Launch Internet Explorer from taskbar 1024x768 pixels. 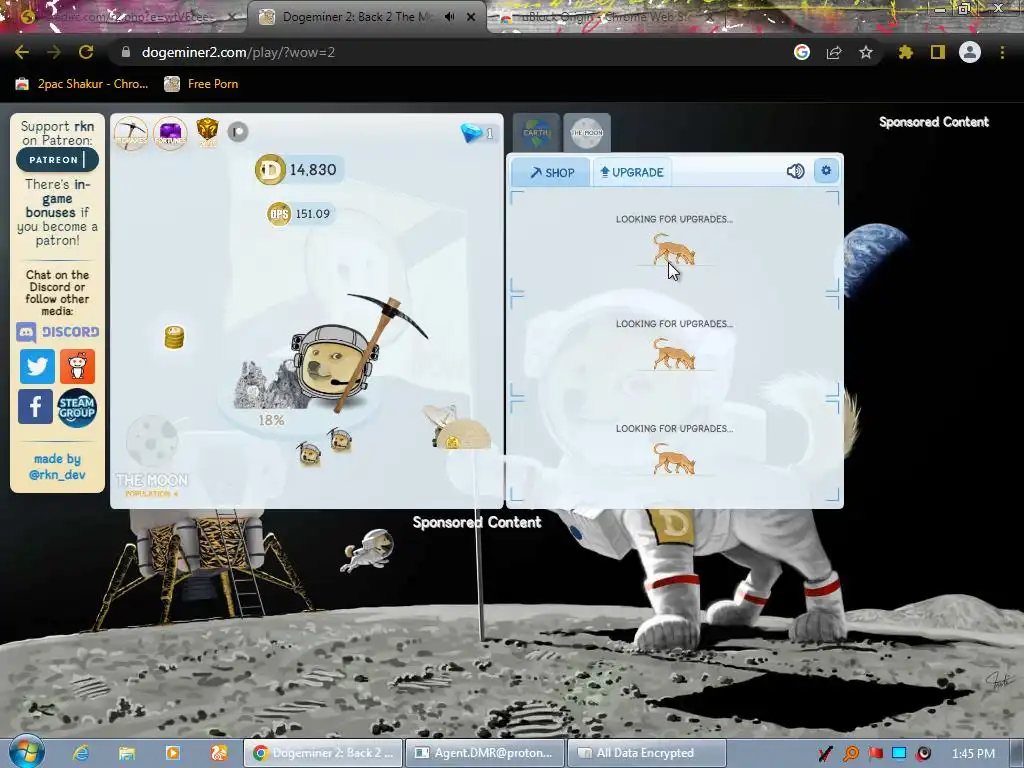pos(81,753)
